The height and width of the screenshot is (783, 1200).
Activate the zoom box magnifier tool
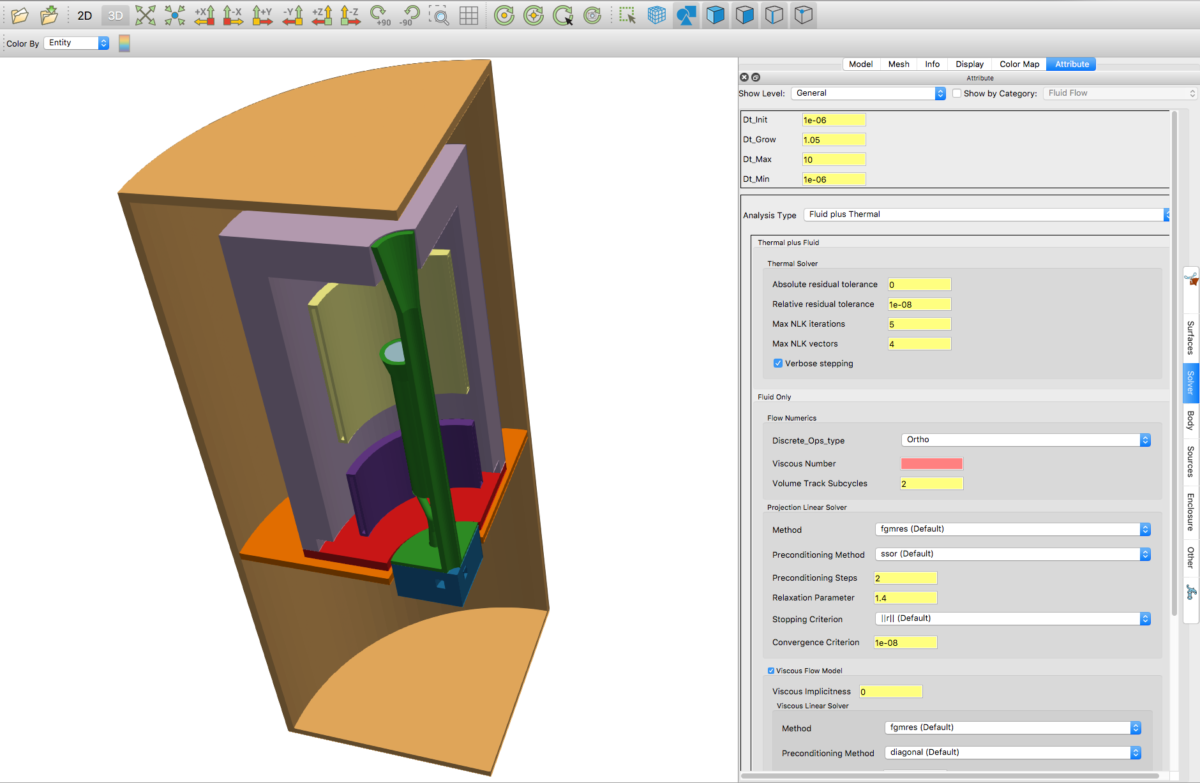440,15
